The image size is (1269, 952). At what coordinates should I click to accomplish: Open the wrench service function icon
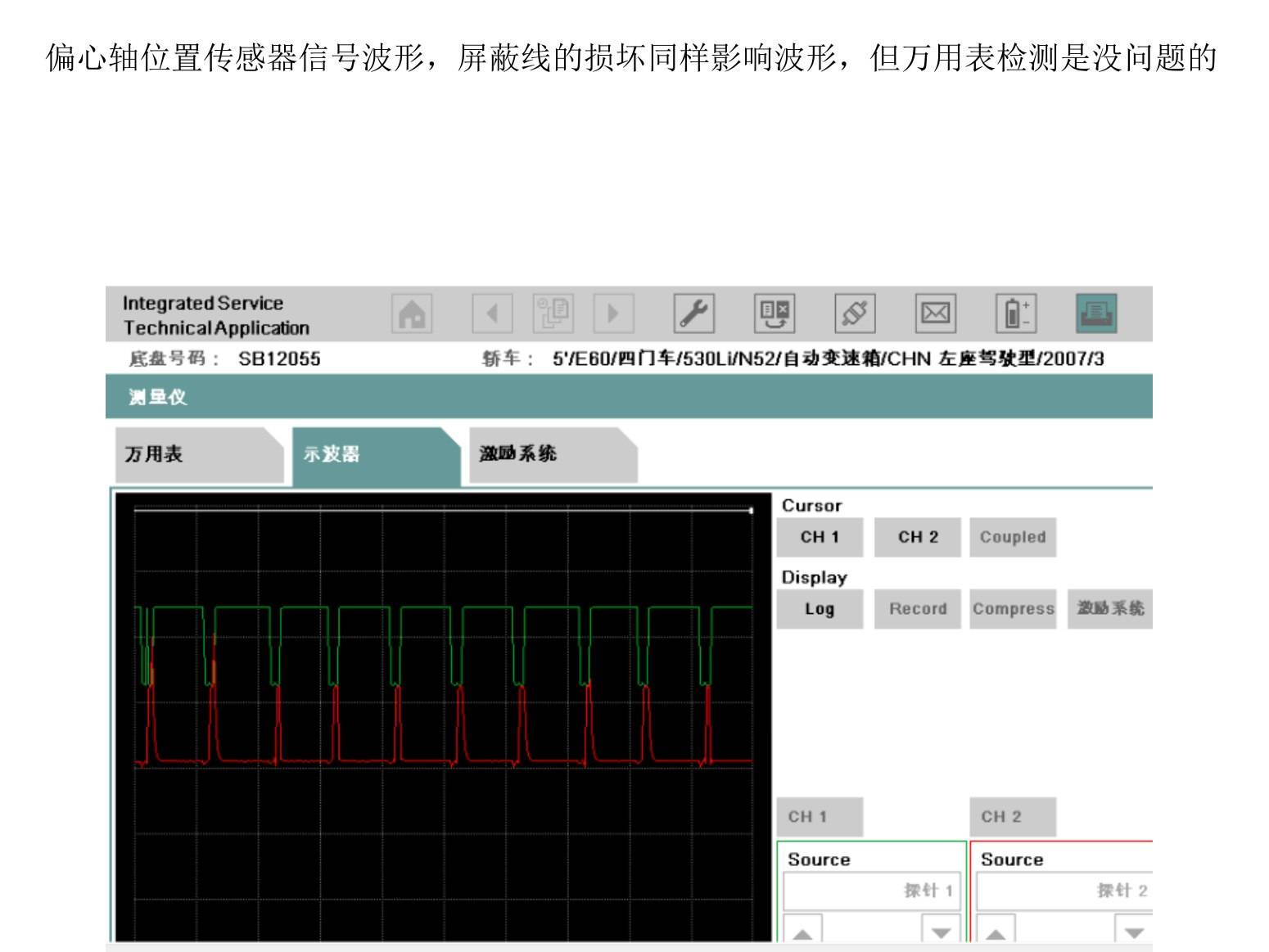(x=693, y=314)
